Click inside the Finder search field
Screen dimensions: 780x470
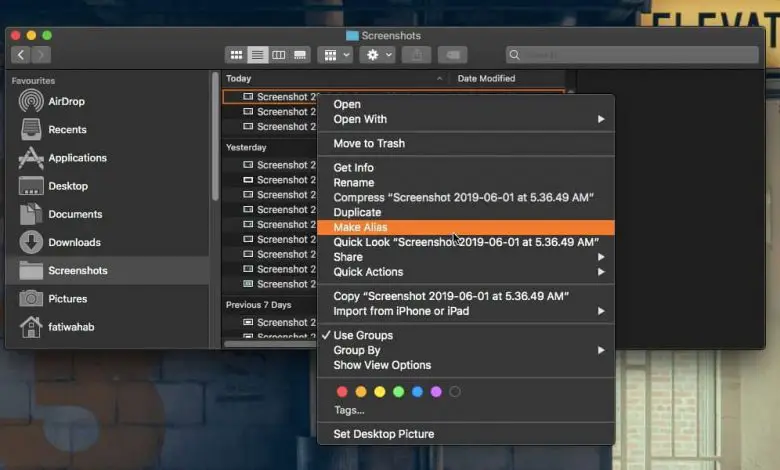(632, 55)
